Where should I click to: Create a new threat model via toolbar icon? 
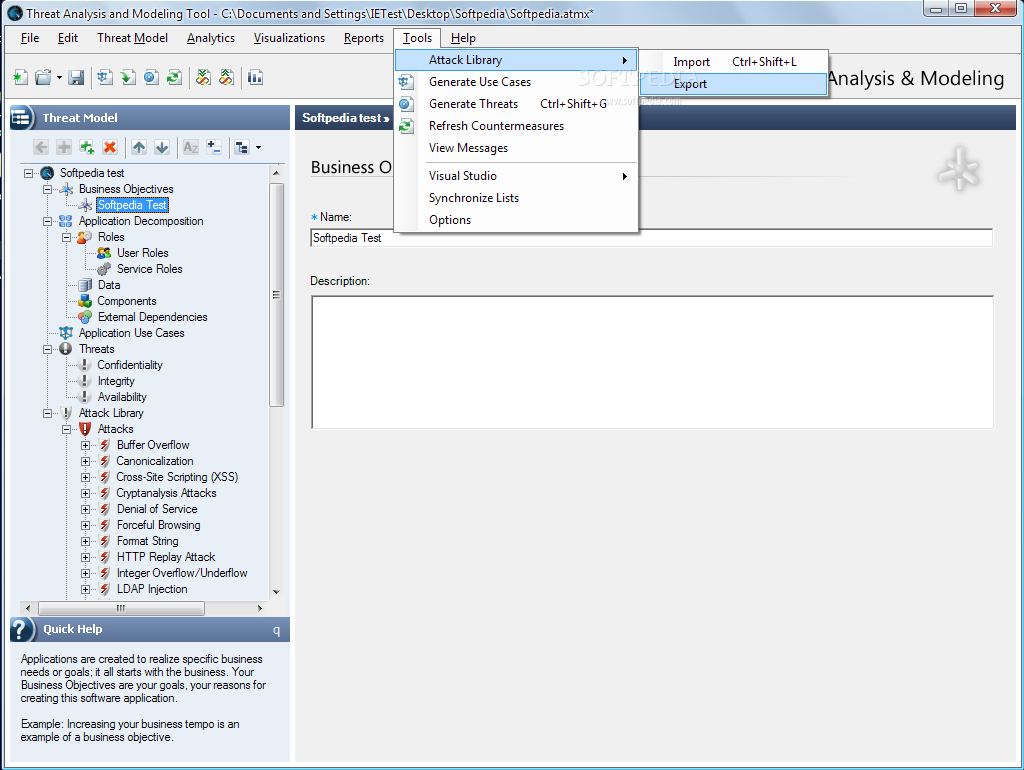click(x=21, y=78)
